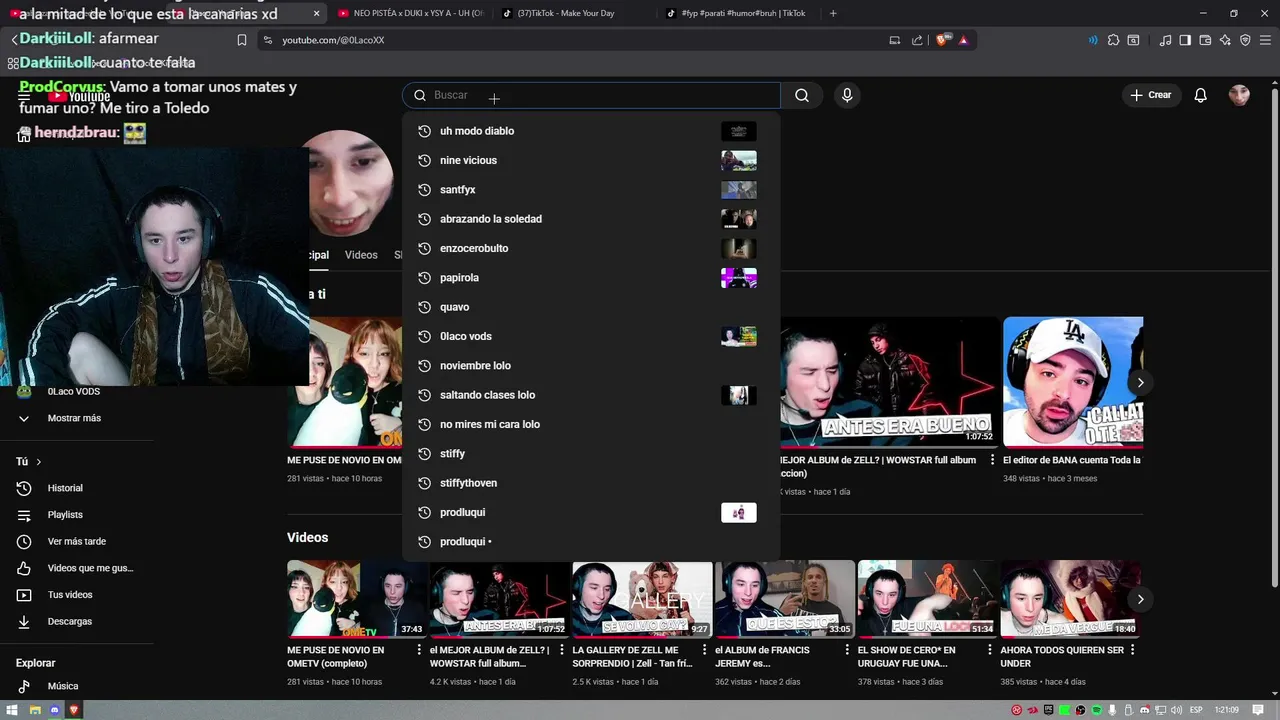Choose the 'abrazando la soledad' suggestion
Screen dimensions: 1280x720
(591, 219)
